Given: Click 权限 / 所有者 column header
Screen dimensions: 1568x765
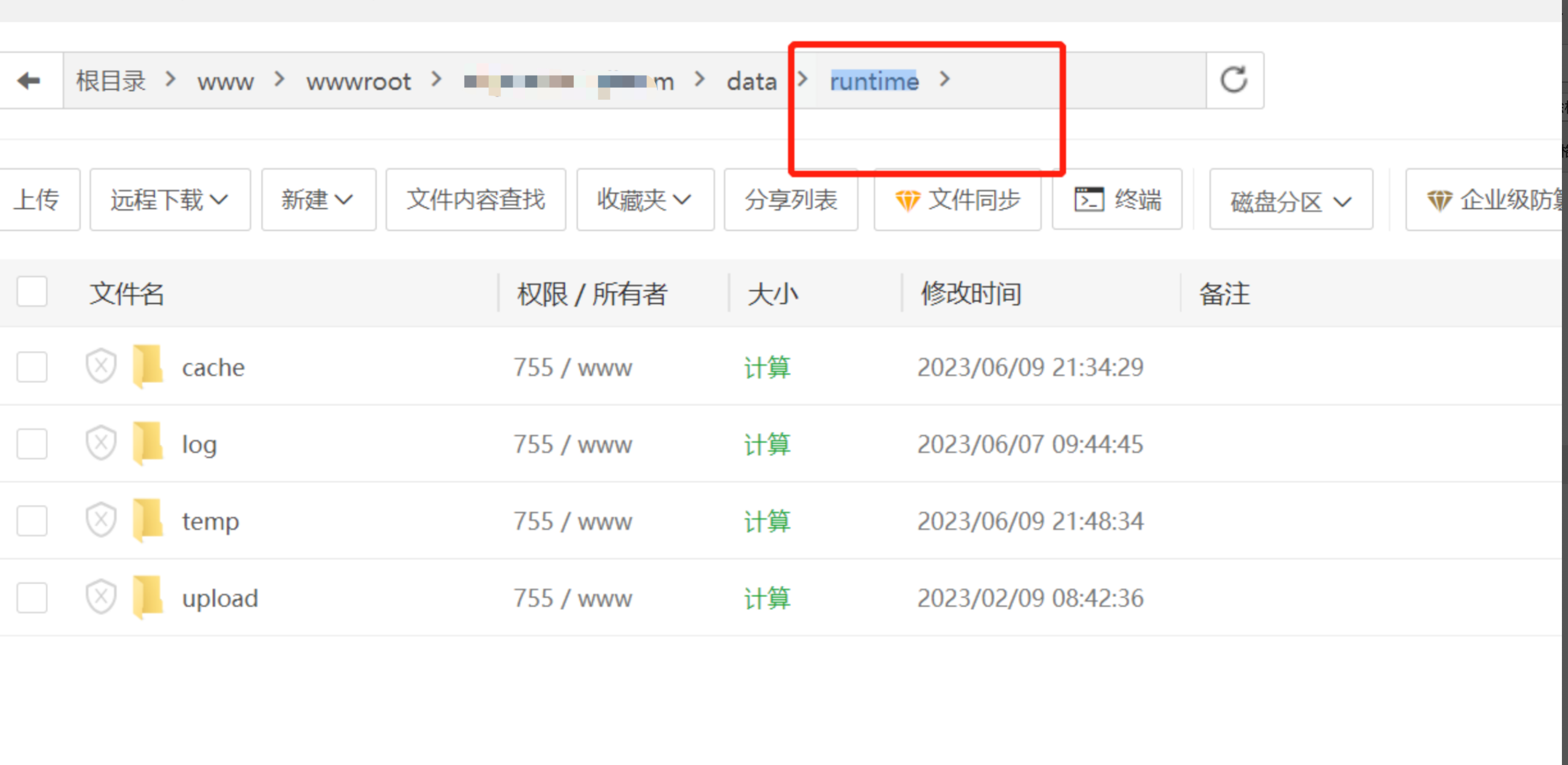Looking at the screenshot, I should (593, 294).
